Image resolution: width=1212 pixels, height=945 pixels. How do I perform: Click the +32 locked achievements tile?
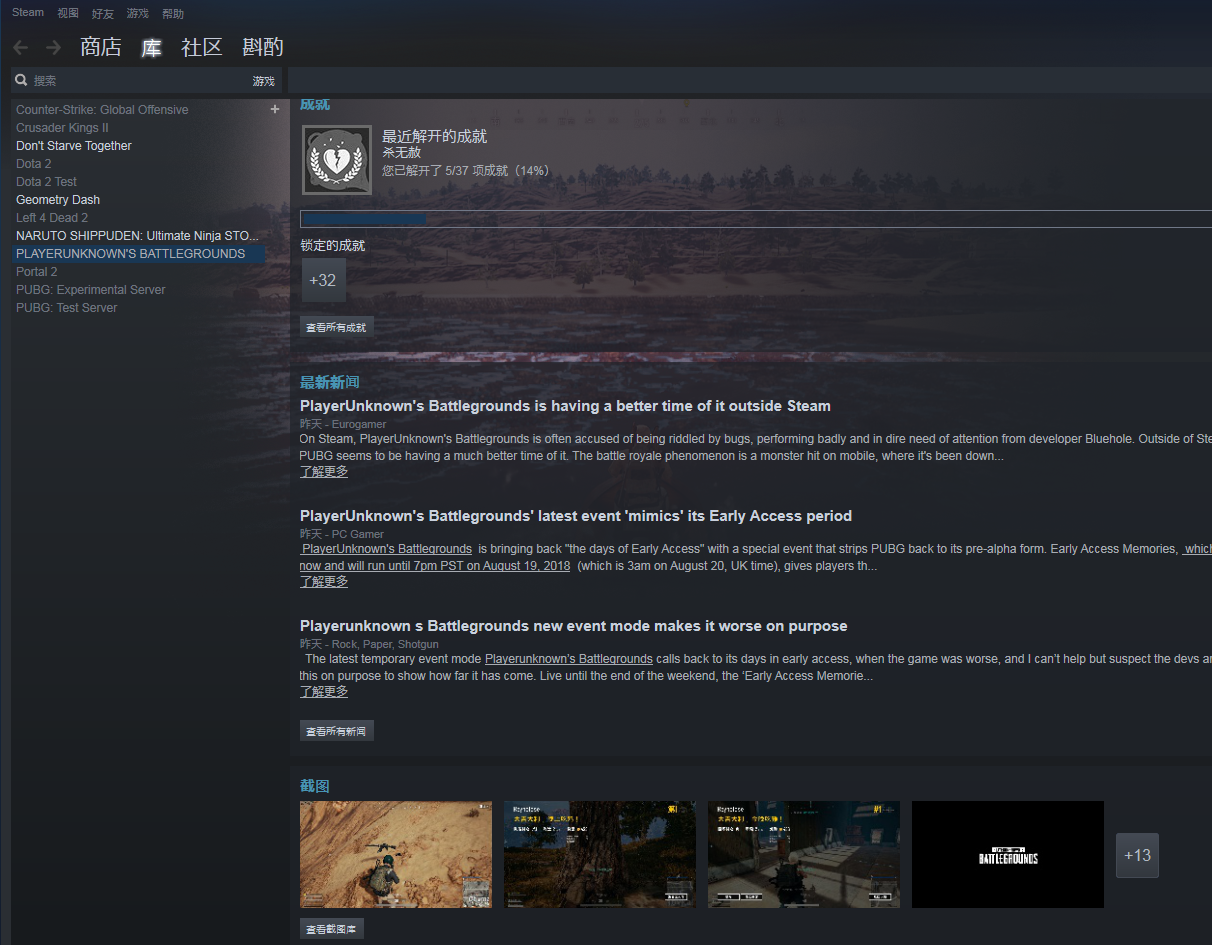point(324,280)
